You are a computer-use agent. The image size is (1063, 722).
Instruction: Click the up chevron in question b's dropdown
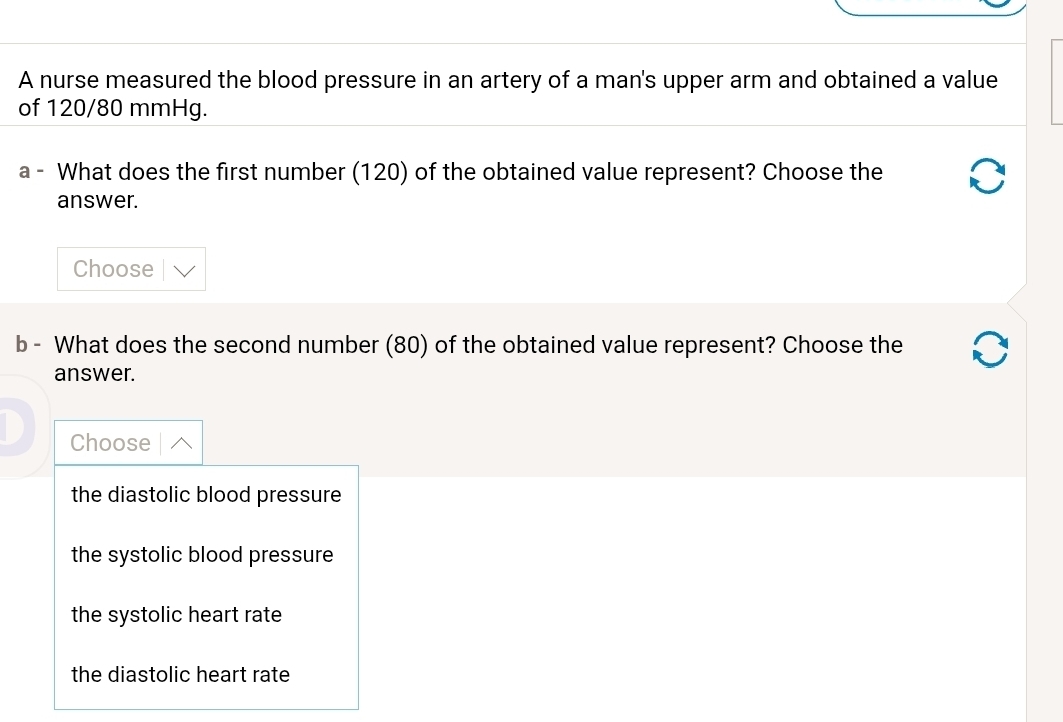(x=181, y=443)
